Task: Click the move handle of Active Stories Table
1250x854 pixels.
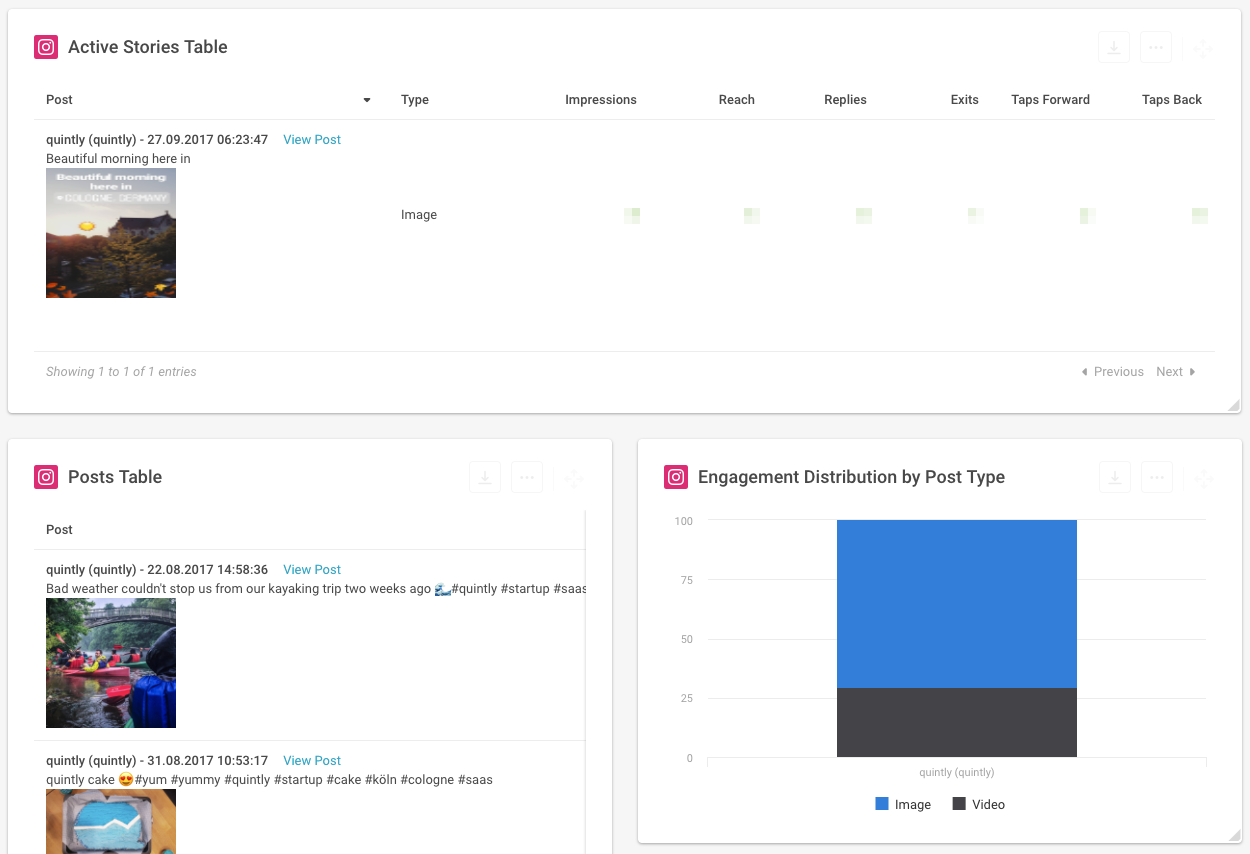Action: tap(1203, 48)
